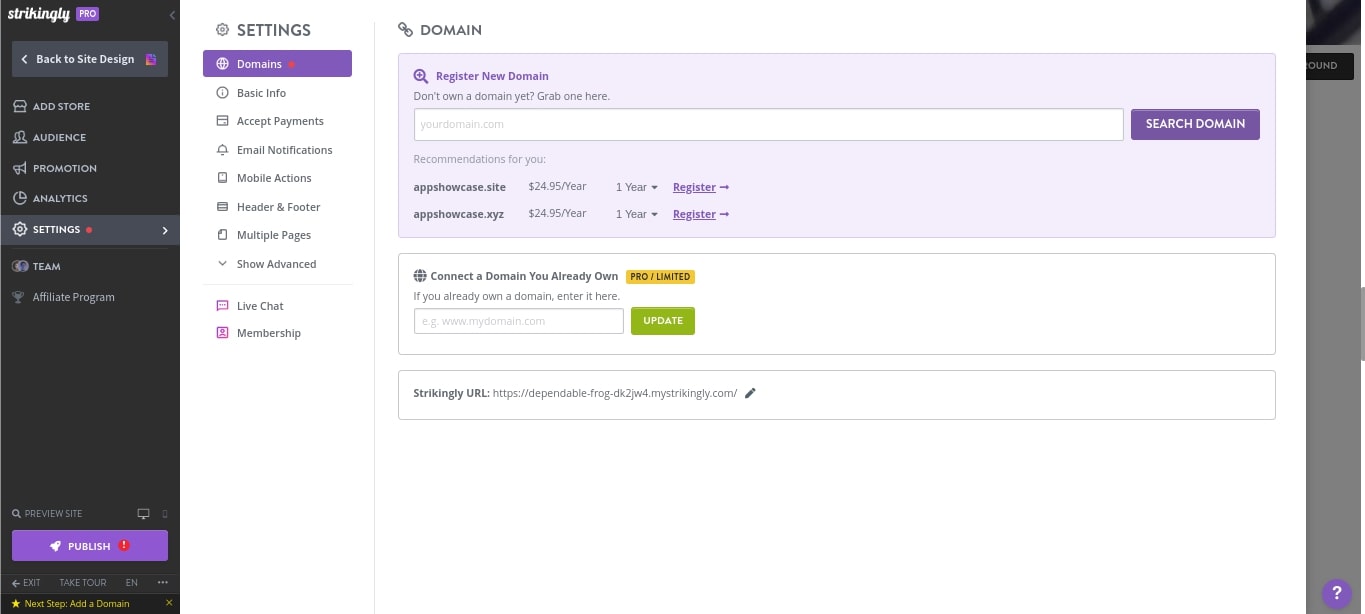Open the three-dots more options menu
The image size is (1365, 614).
click(x=163, y=582)
